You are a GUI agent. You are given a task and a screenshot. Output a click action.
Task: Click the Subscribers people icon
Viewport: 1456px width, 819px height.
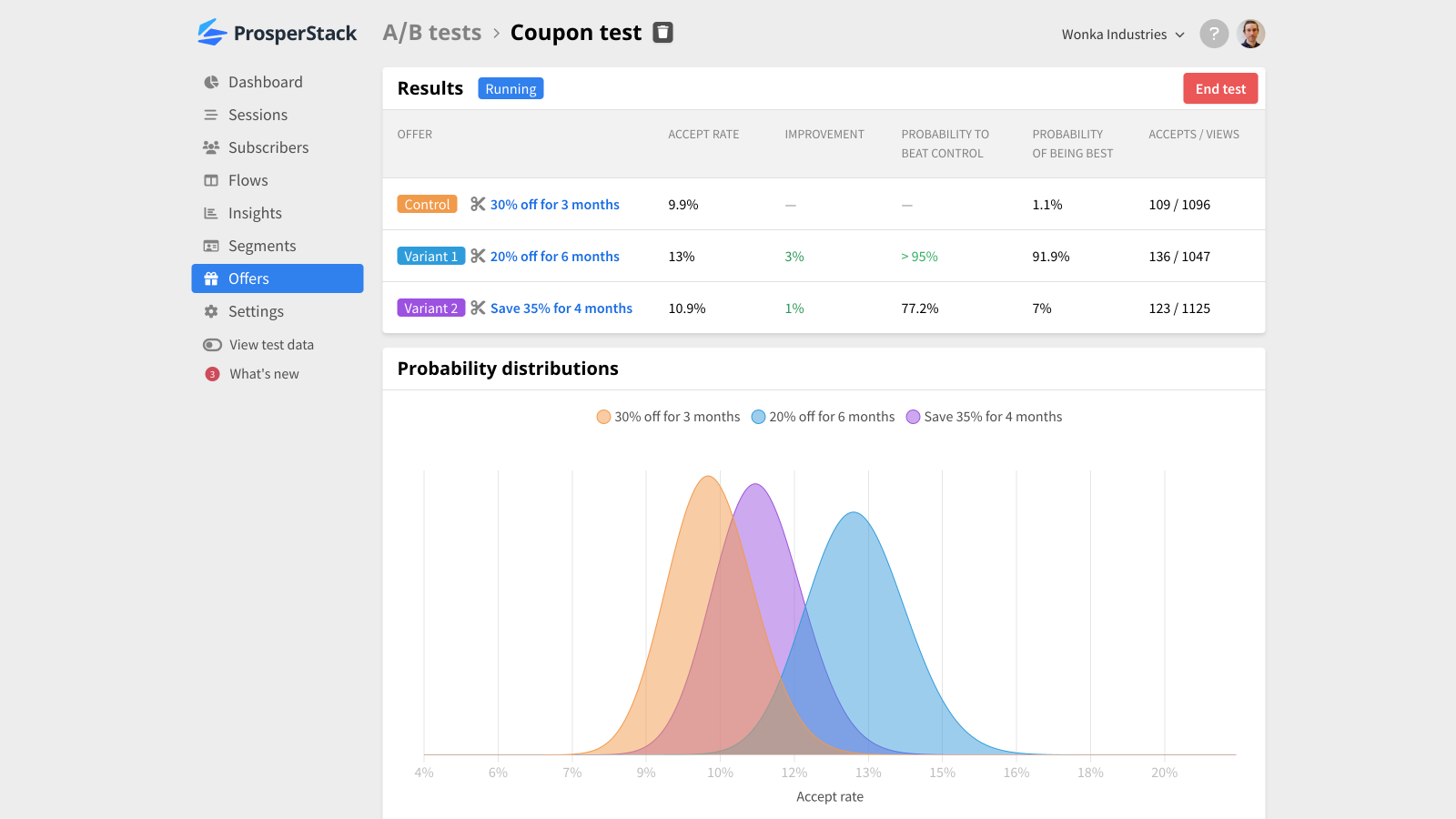211,147
